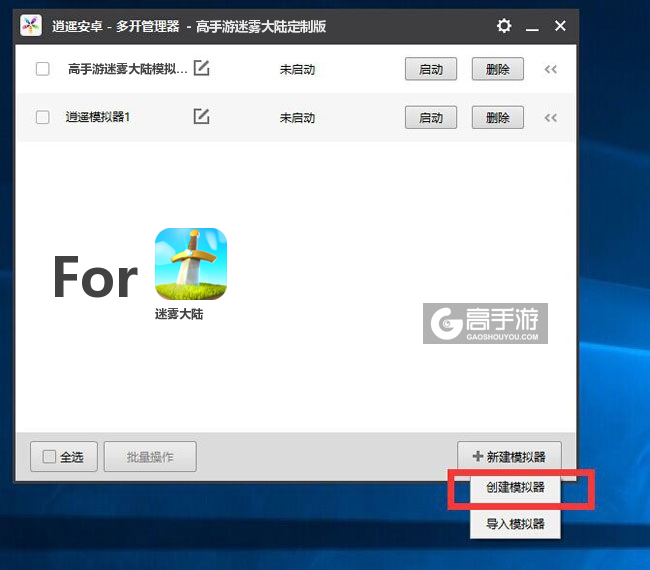The height and width of the screenshot is (570, 650).
Task: Click the 批量操作 batch operation button
Action: pos(150,456)
